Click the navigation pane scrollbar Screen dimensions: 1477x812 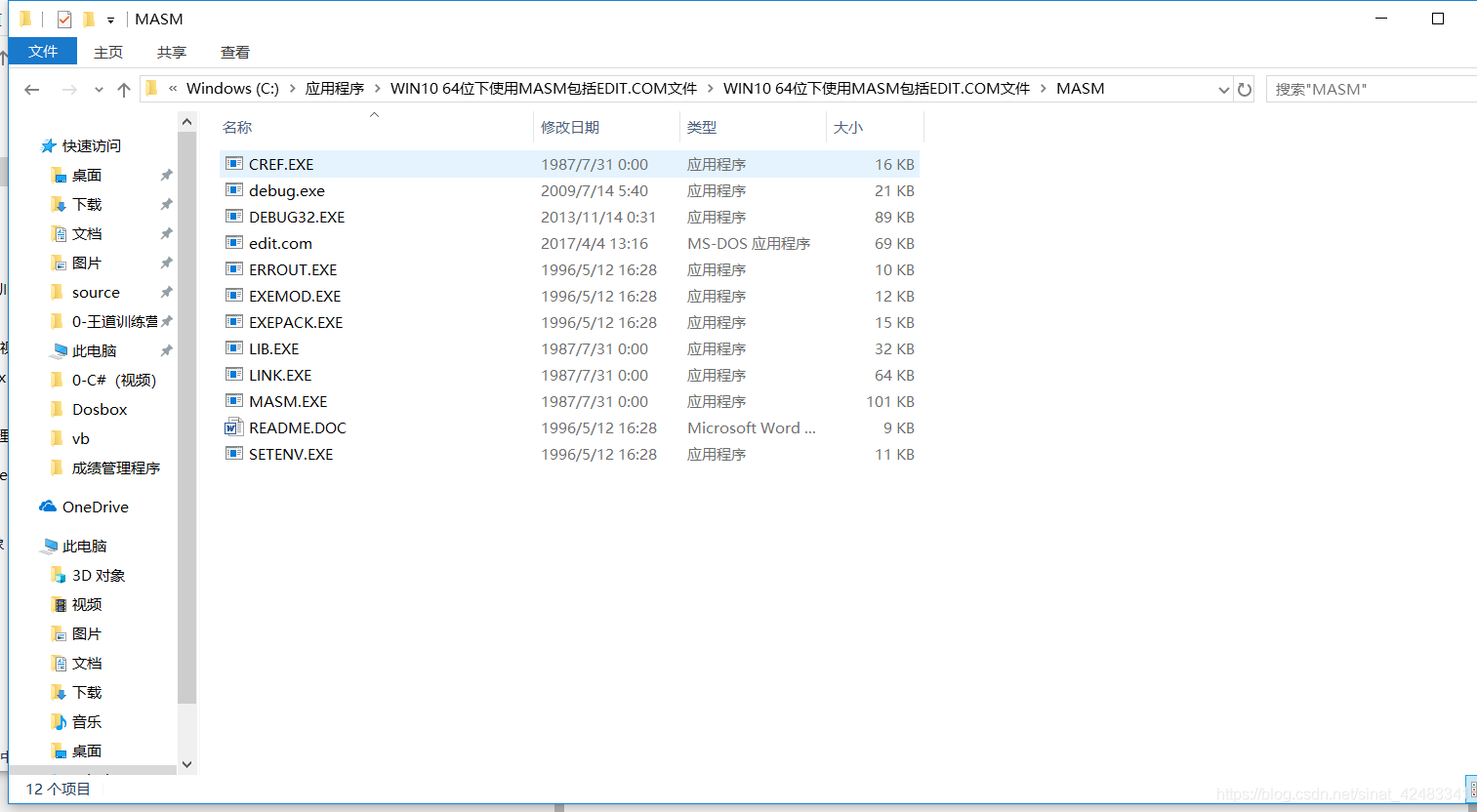point(187,418)
